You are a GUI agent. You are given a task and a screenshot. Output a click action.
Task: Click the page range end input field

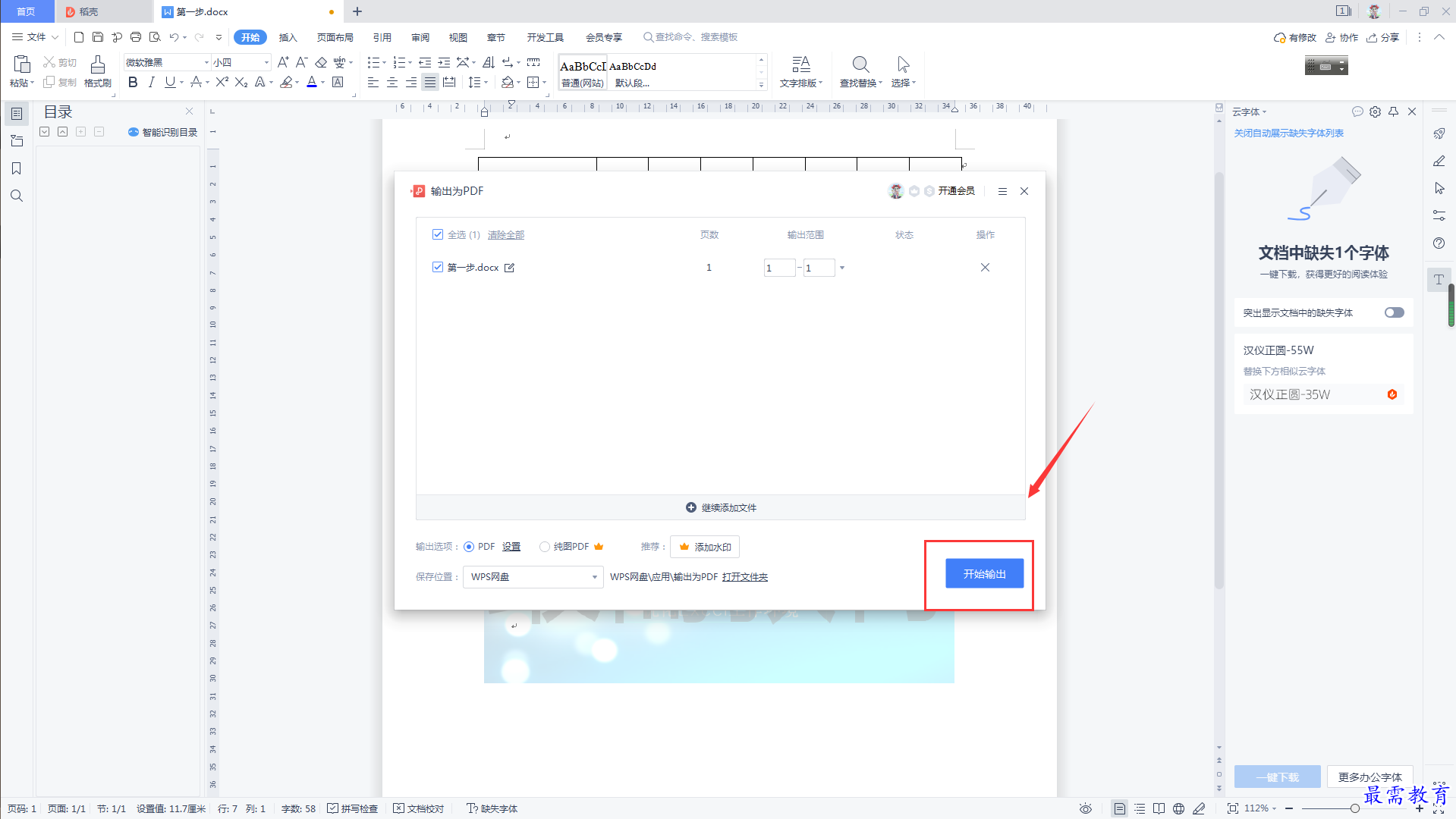click(819, 268)
